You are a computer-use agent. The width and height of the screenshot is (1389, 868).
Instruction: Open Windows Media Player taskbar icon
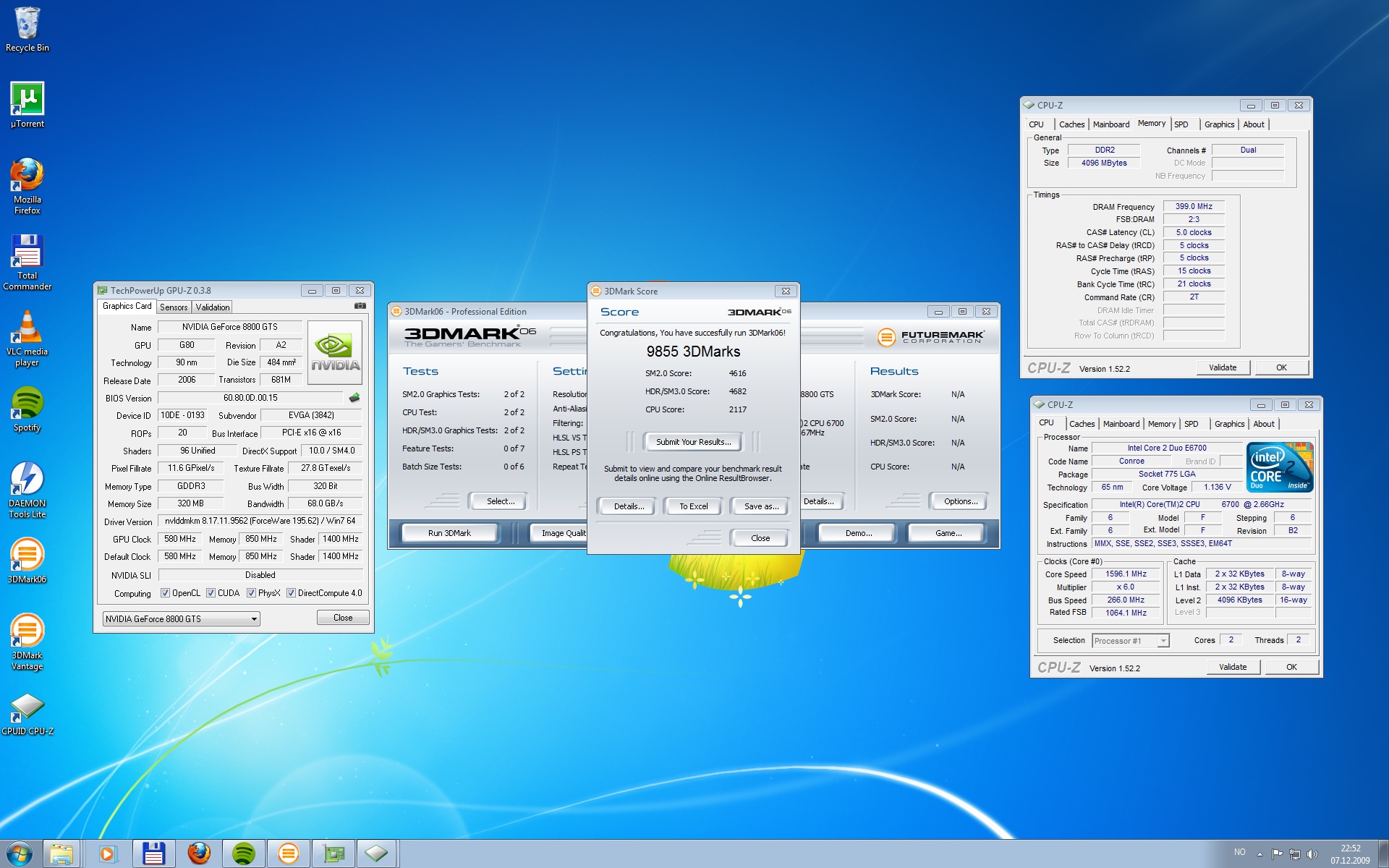107,854
